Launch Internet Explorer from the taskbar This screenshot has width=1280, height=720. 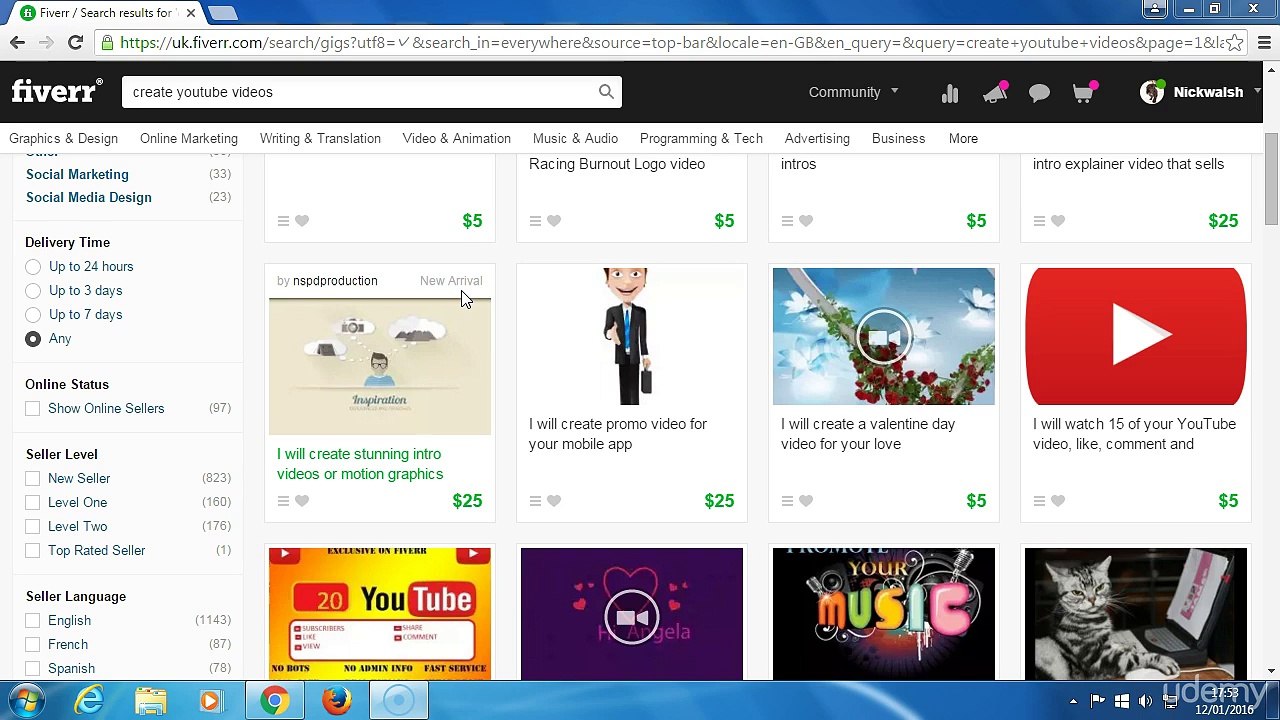point(90,700)
